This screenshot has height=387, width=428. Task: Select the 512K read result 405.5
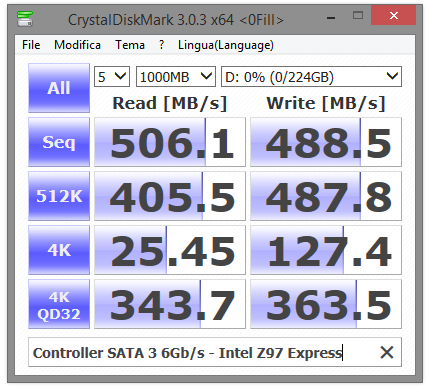[x=170, y=196]
